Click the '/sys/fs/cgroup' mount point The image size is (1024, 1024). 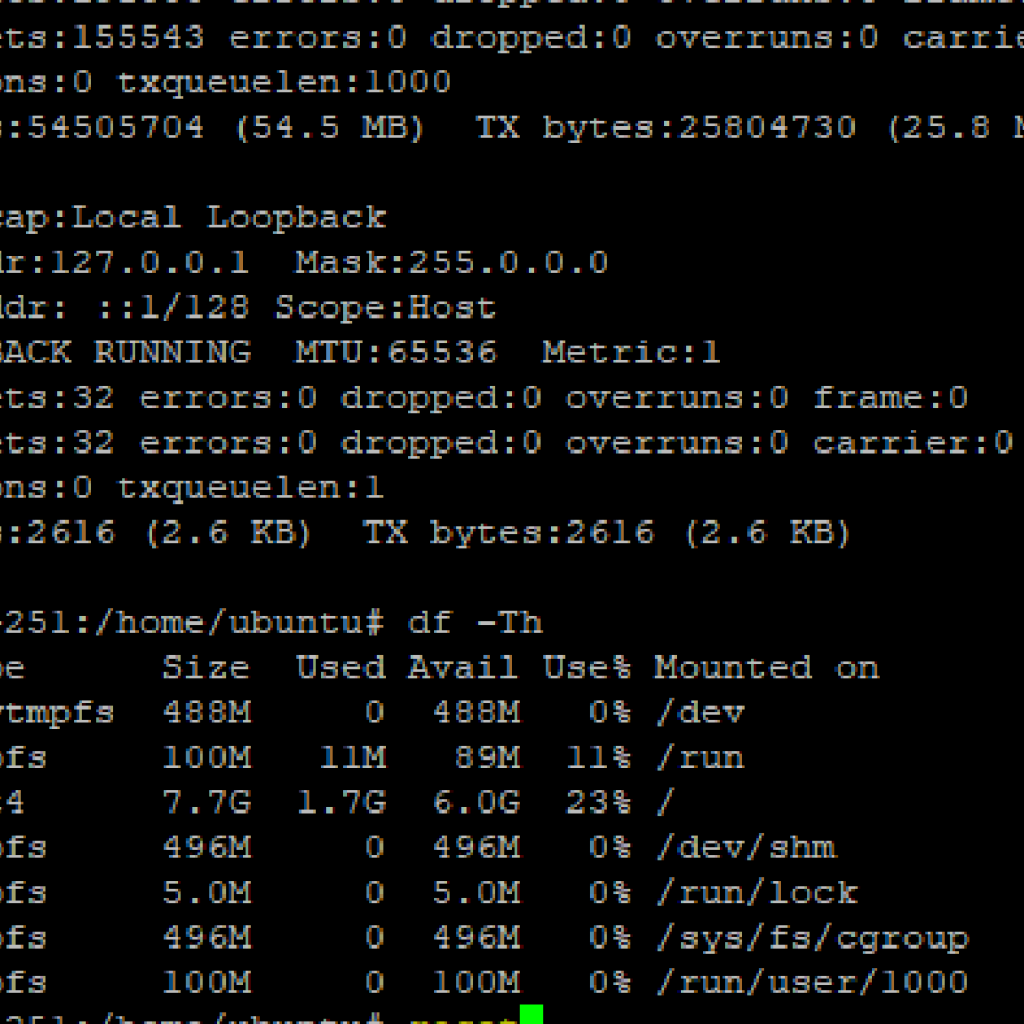[x=812, y=938]
